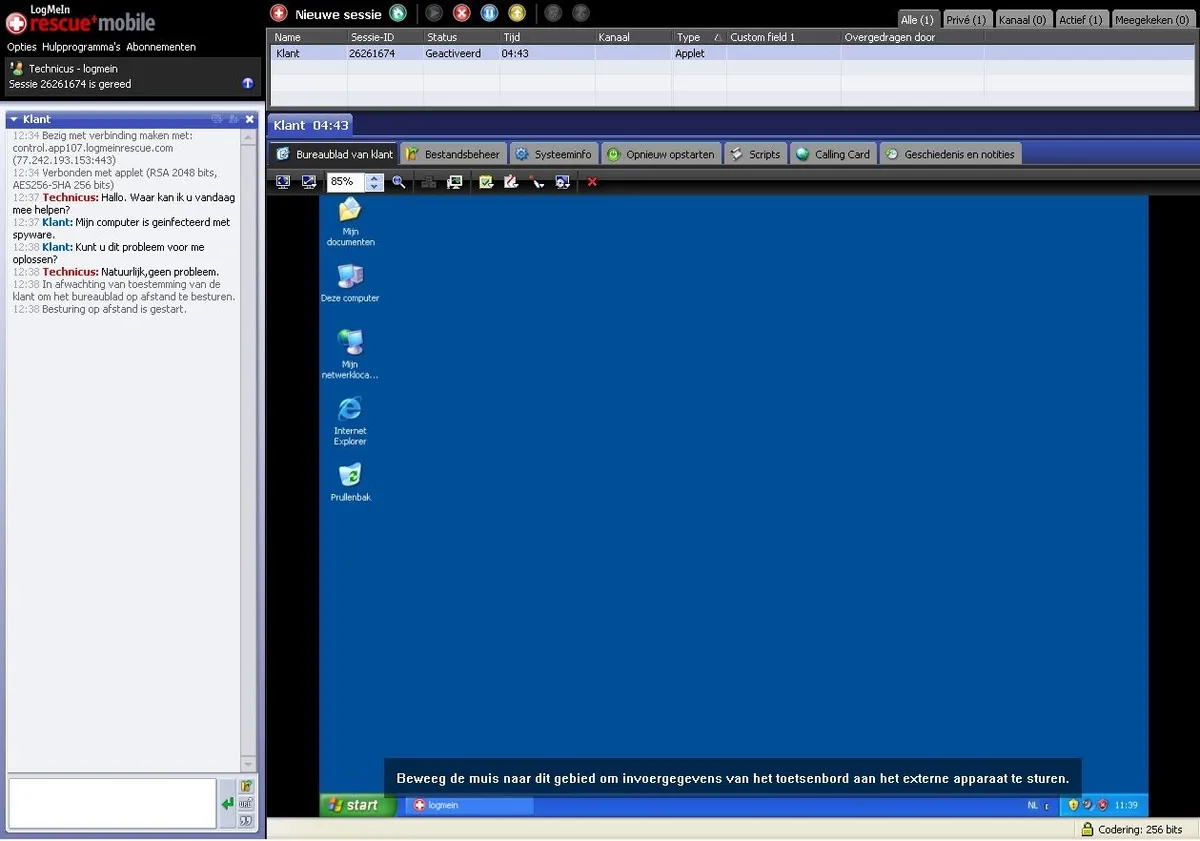The image size is (1200, 841).
Task: Open the Hulpprogramma's menu
Action: [x=81, y=47]
